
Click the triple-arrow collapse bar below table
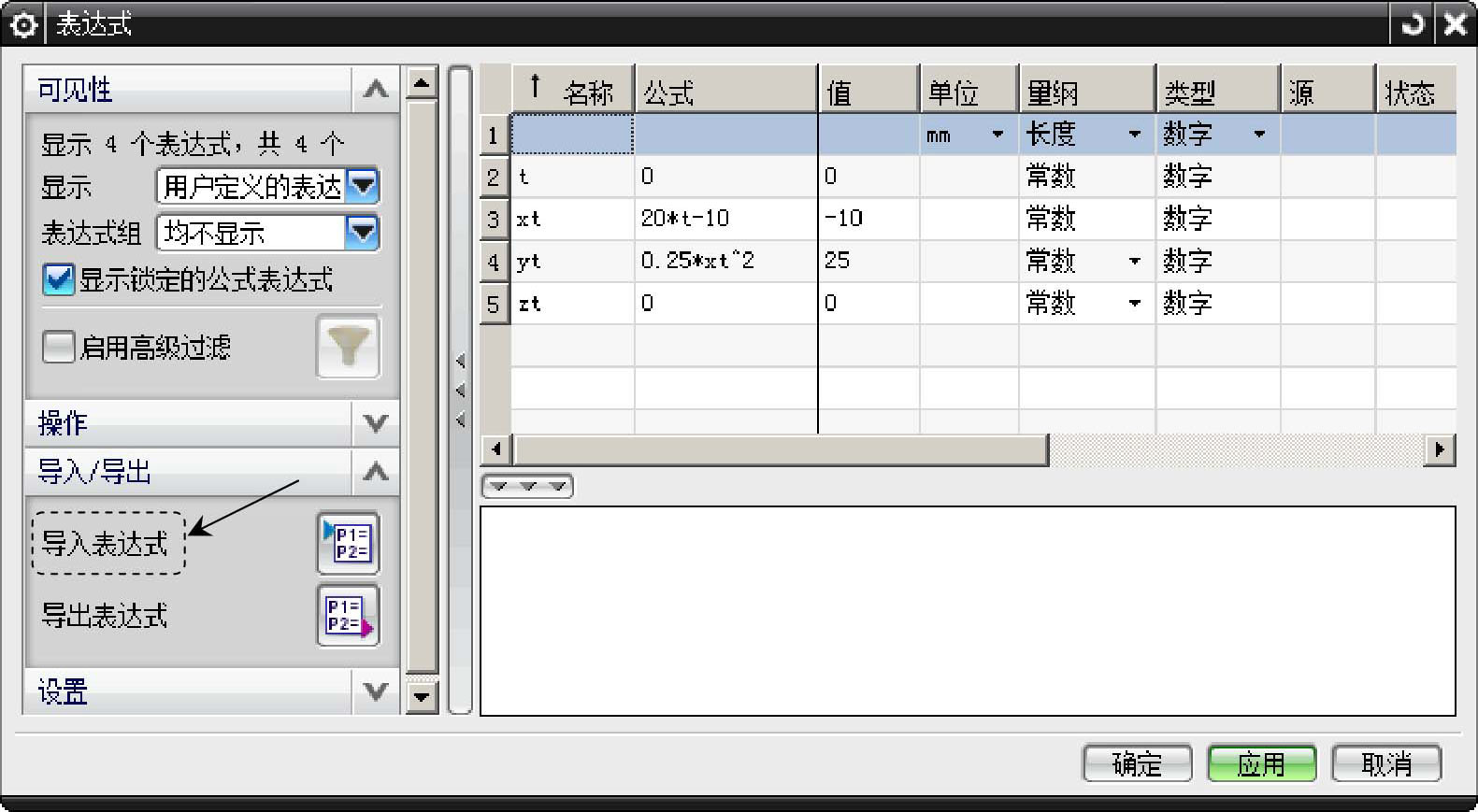(527, 486)
